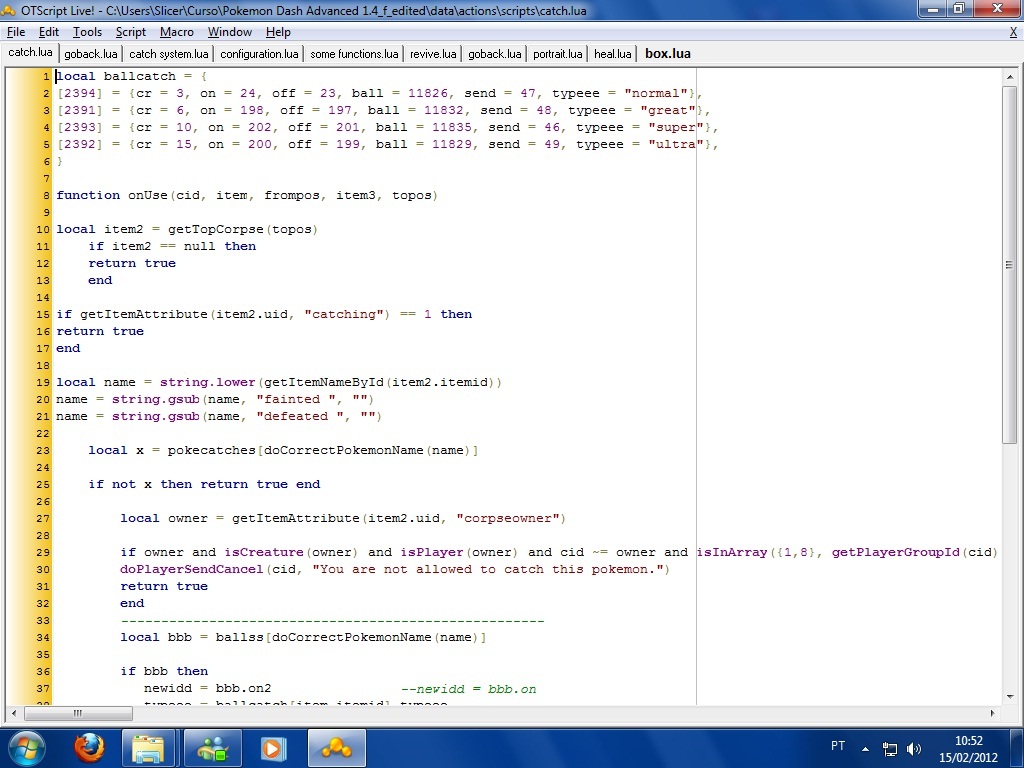The image size is (1024, 768).
Task: Click 'getTopCorpse' in the code
Action: [216, 229]
